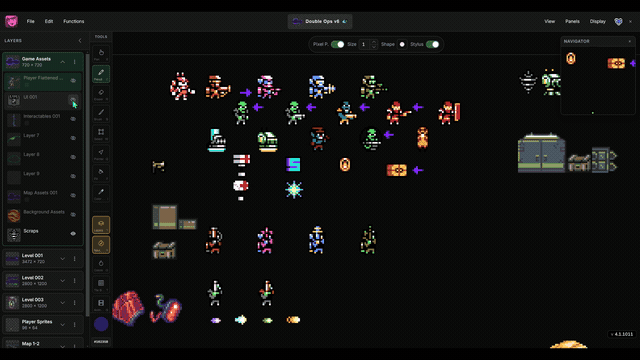The width and height of the screenshot is (640, 360).
Task: Open the Tile tool button
Action: click(x=101, y=284)
